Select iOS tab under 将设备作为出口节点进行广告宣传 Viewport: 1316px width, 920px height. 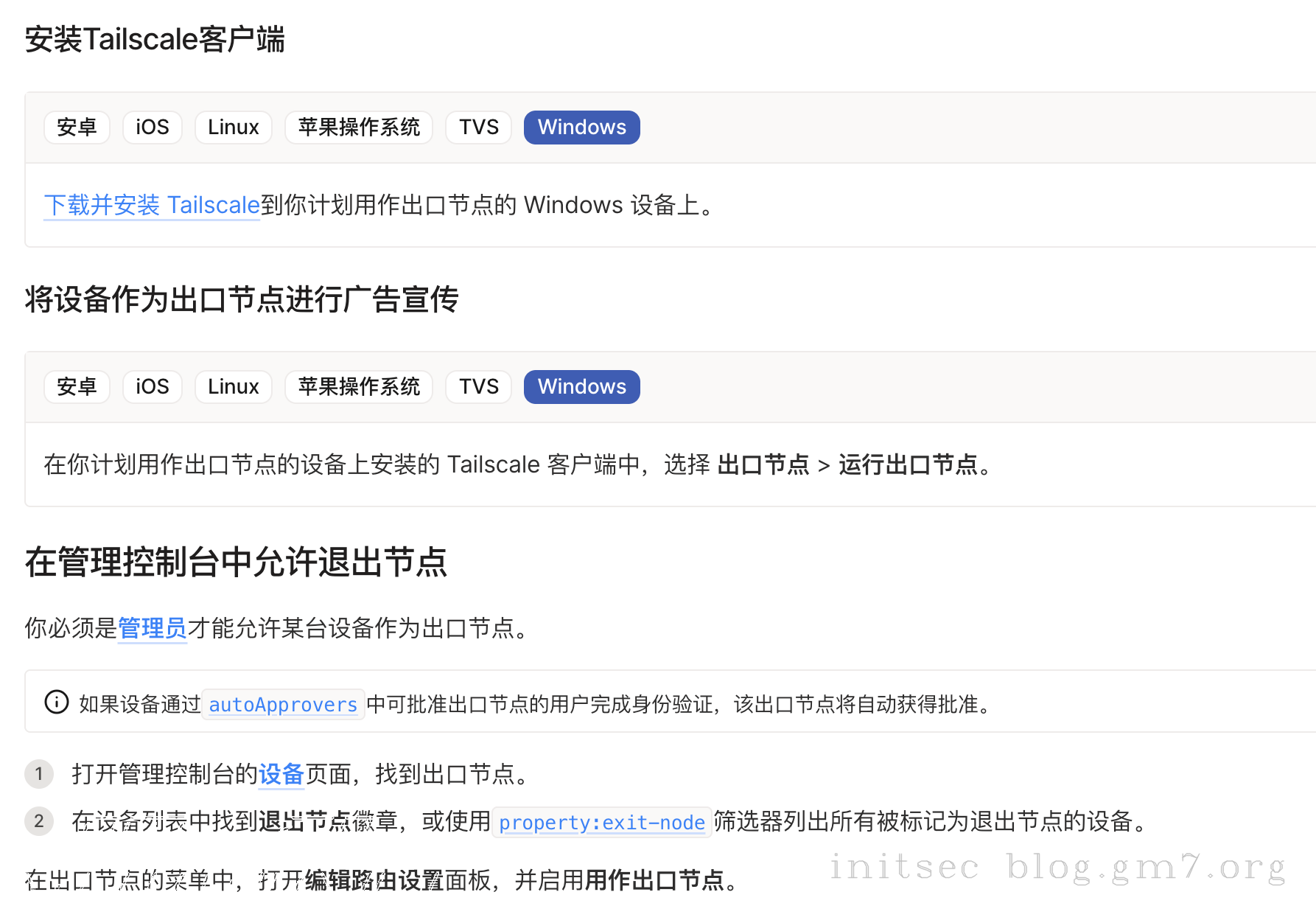(x=153, y=387)
